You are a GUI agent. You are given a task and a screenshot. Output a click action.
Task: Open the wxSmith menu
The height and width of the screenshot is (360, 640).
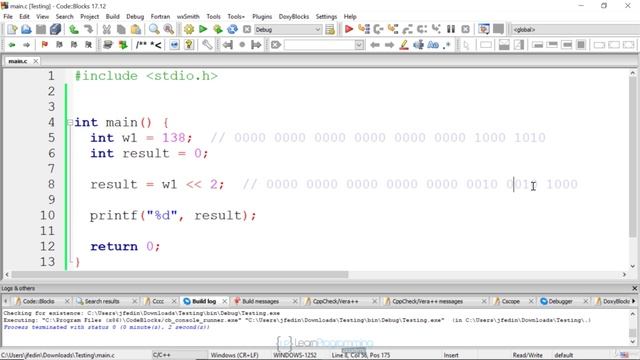[188, 16]
